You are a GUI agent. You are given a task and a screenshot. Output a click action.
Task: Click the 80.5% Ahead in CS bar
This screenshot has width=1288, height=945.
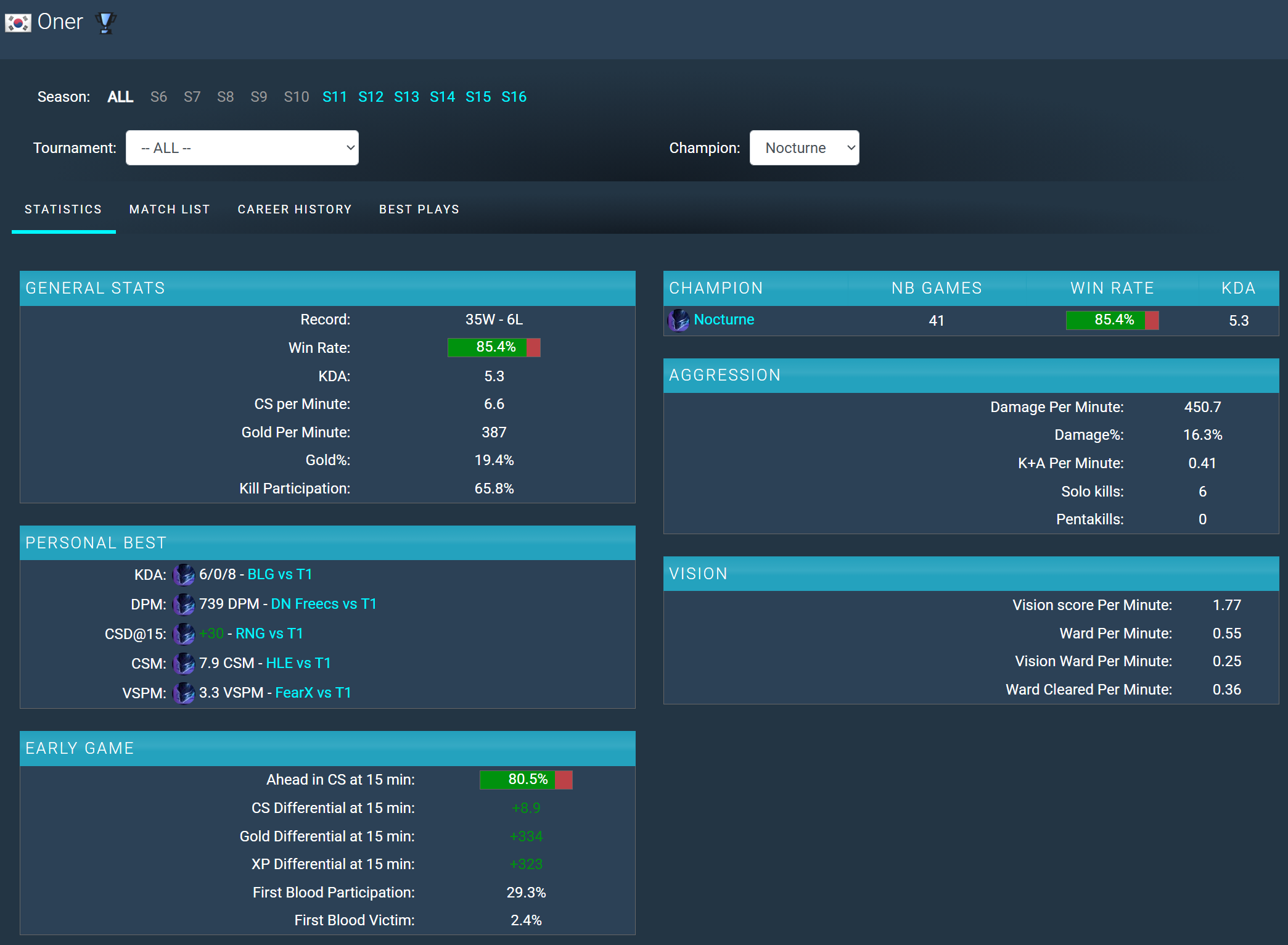526,780
